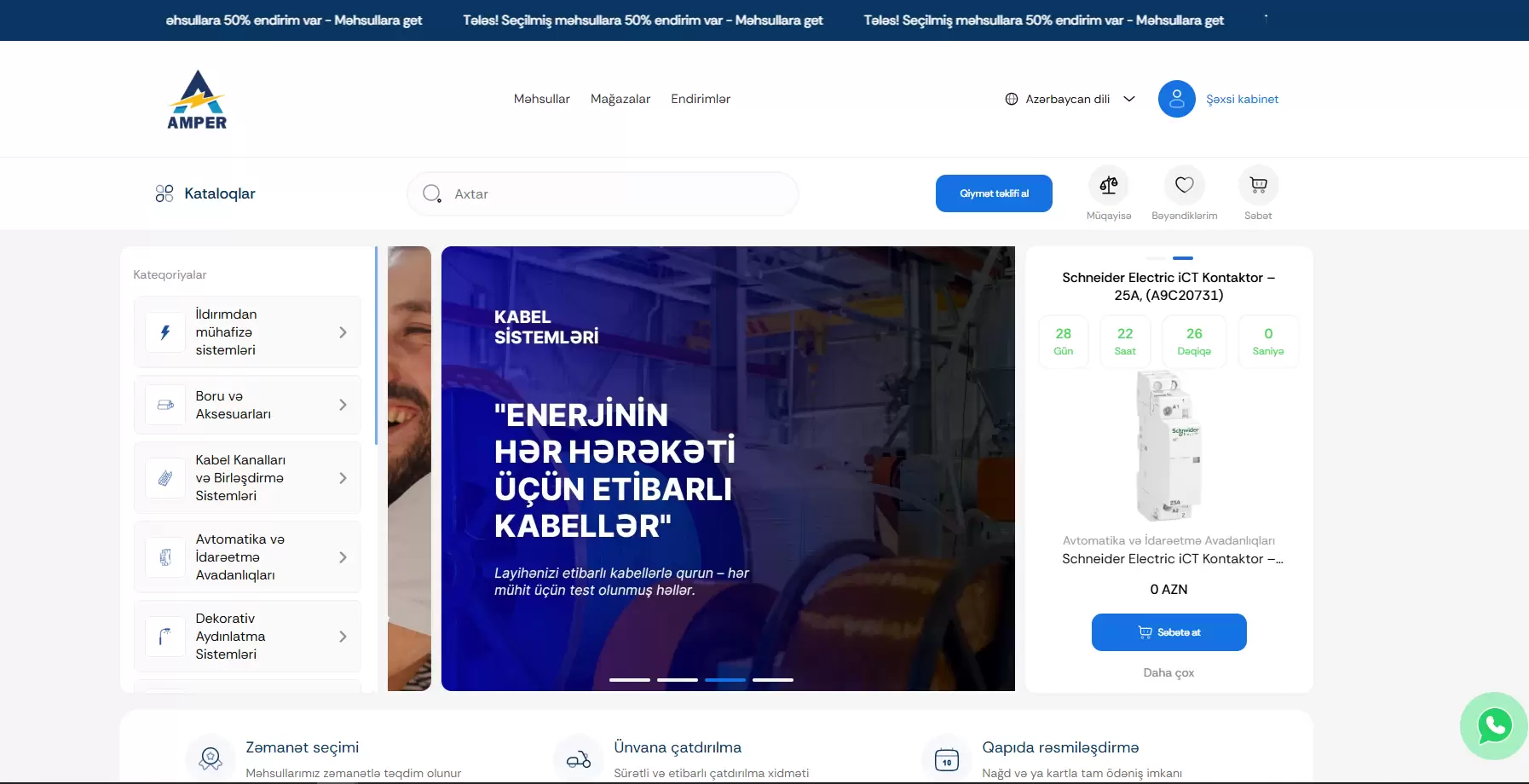Image resolution: width=1529 pixels, height=784 pixels.
Task: Expand Dekorativ Aydınlatma Sistemləri category
Action: (x=343, y=637)
